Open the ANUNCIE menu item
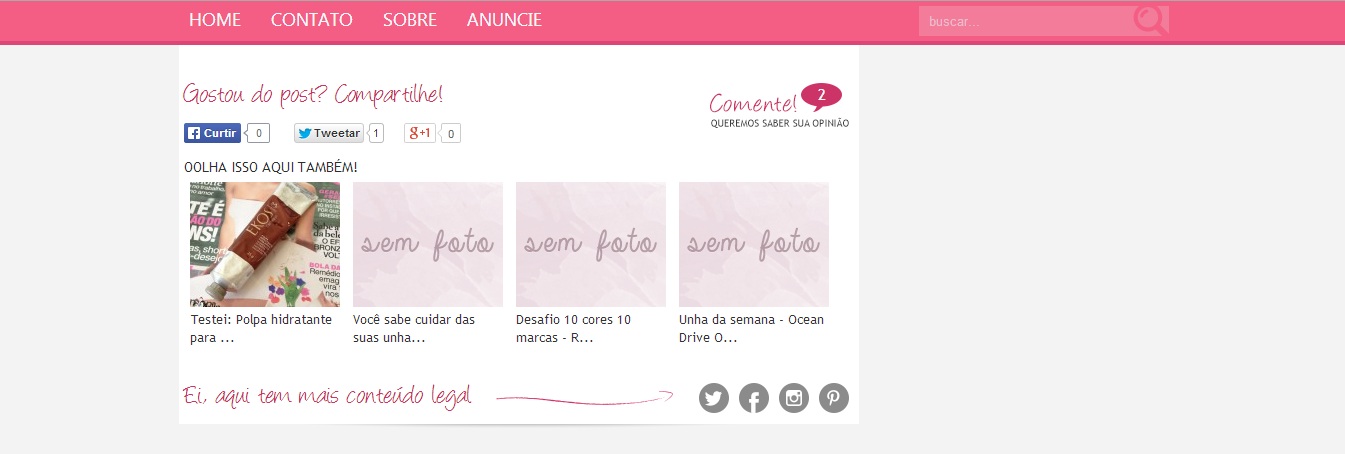Viewport: 1345px width, 454px height. click(504, 20)
